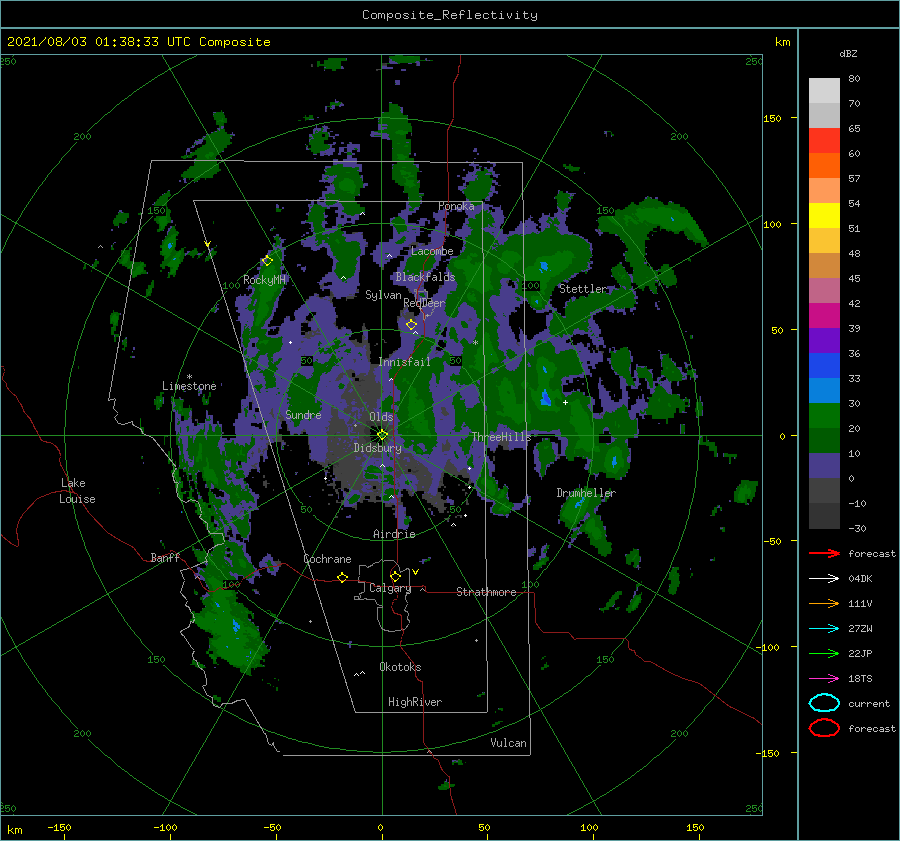
Task: Click the Ponoka city label
Action: pyautogui.click(x=456, y=206)
